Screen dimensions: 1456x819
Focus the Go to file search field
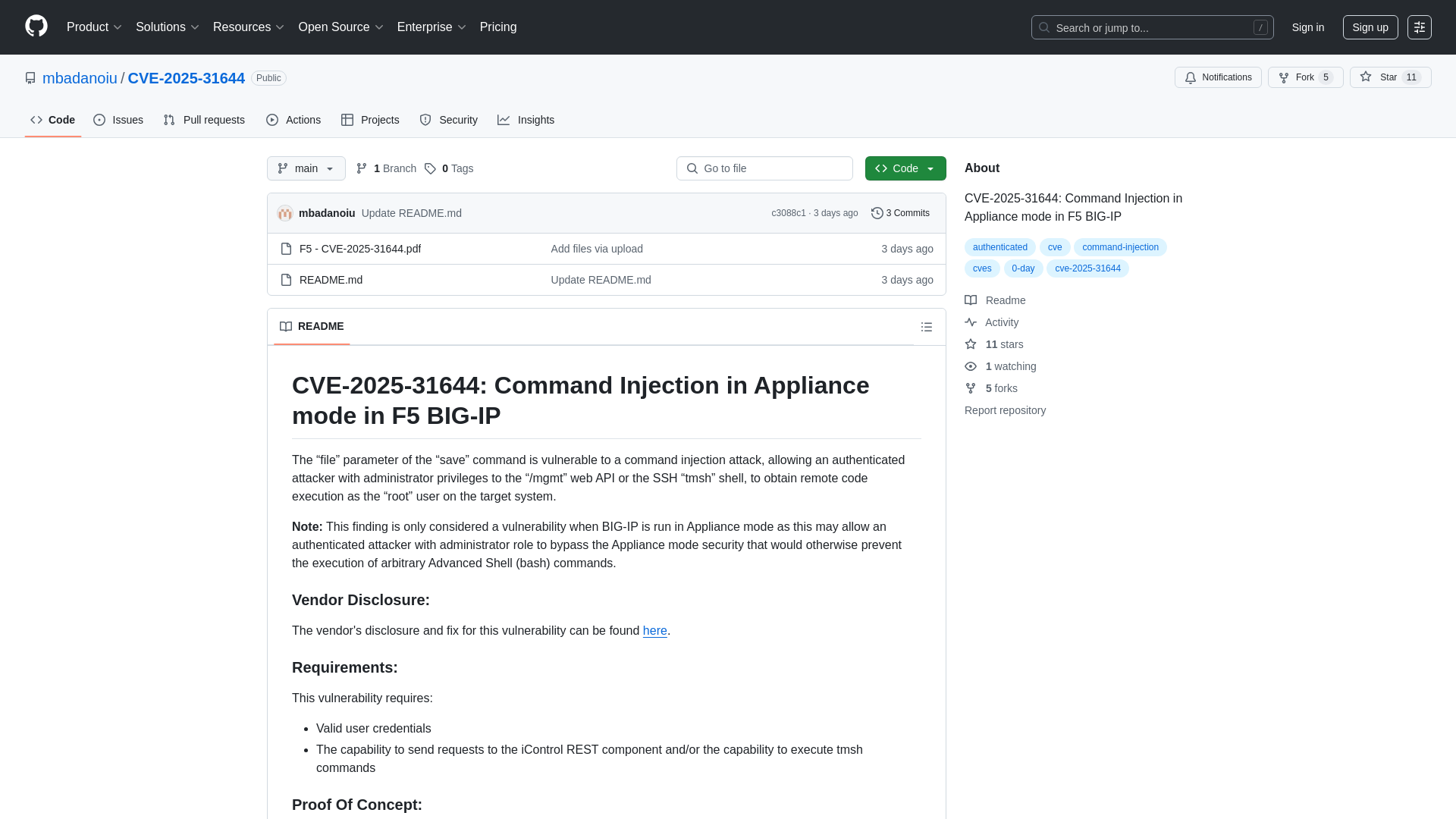pyautogui.click(x=764, y=168)
